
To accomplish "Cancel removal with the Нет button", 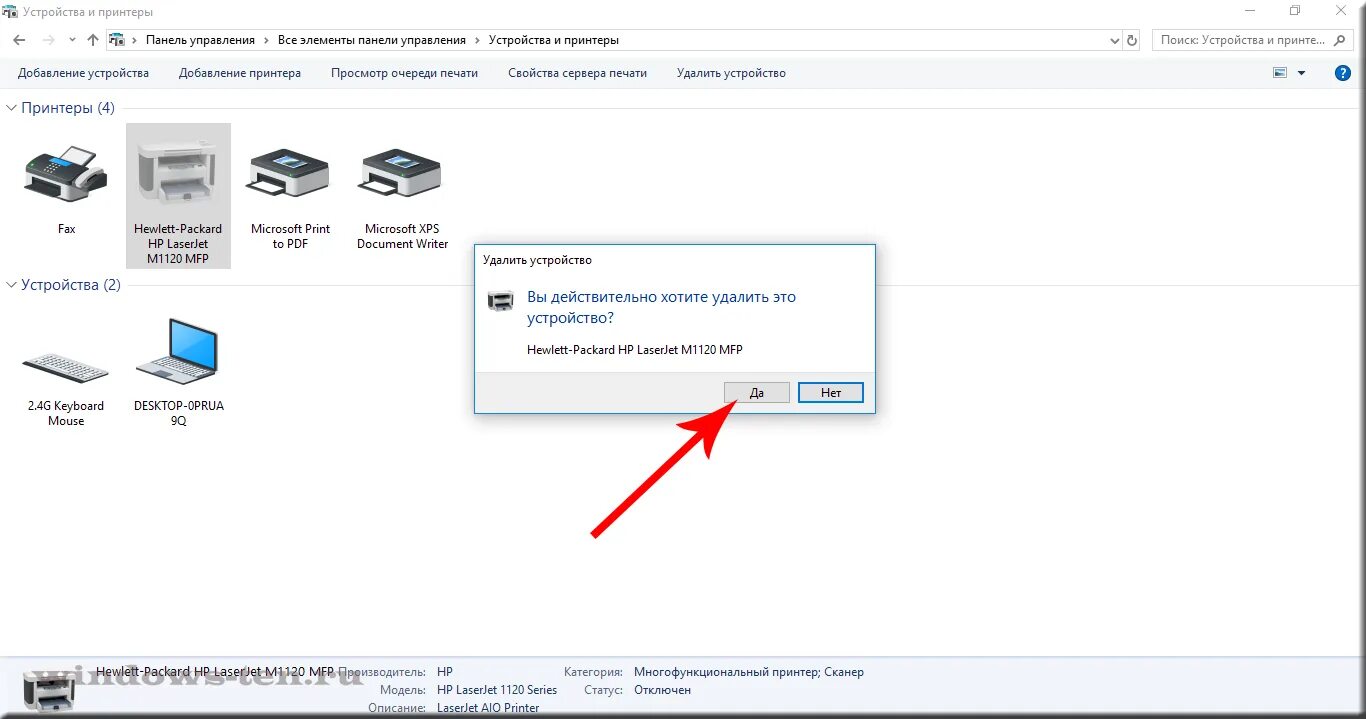I will [831, 393].
